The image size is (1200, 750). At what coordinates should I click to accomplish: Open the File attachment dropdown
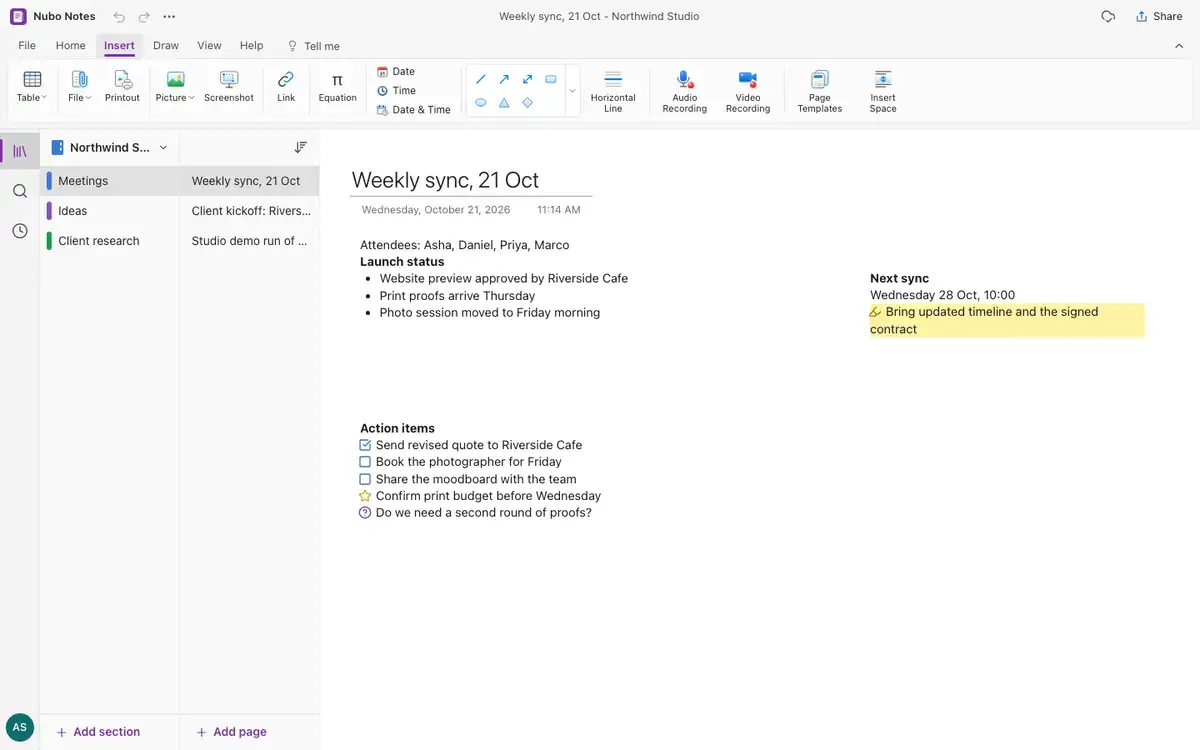point(79,87)
